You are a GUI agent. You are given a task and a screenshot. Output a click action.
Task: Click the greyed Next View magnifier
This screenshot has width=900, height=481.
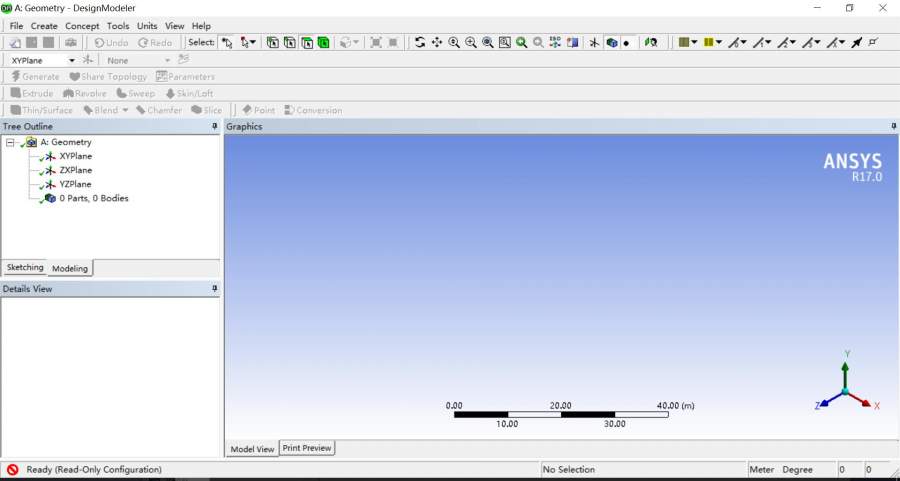pos(538,42)
